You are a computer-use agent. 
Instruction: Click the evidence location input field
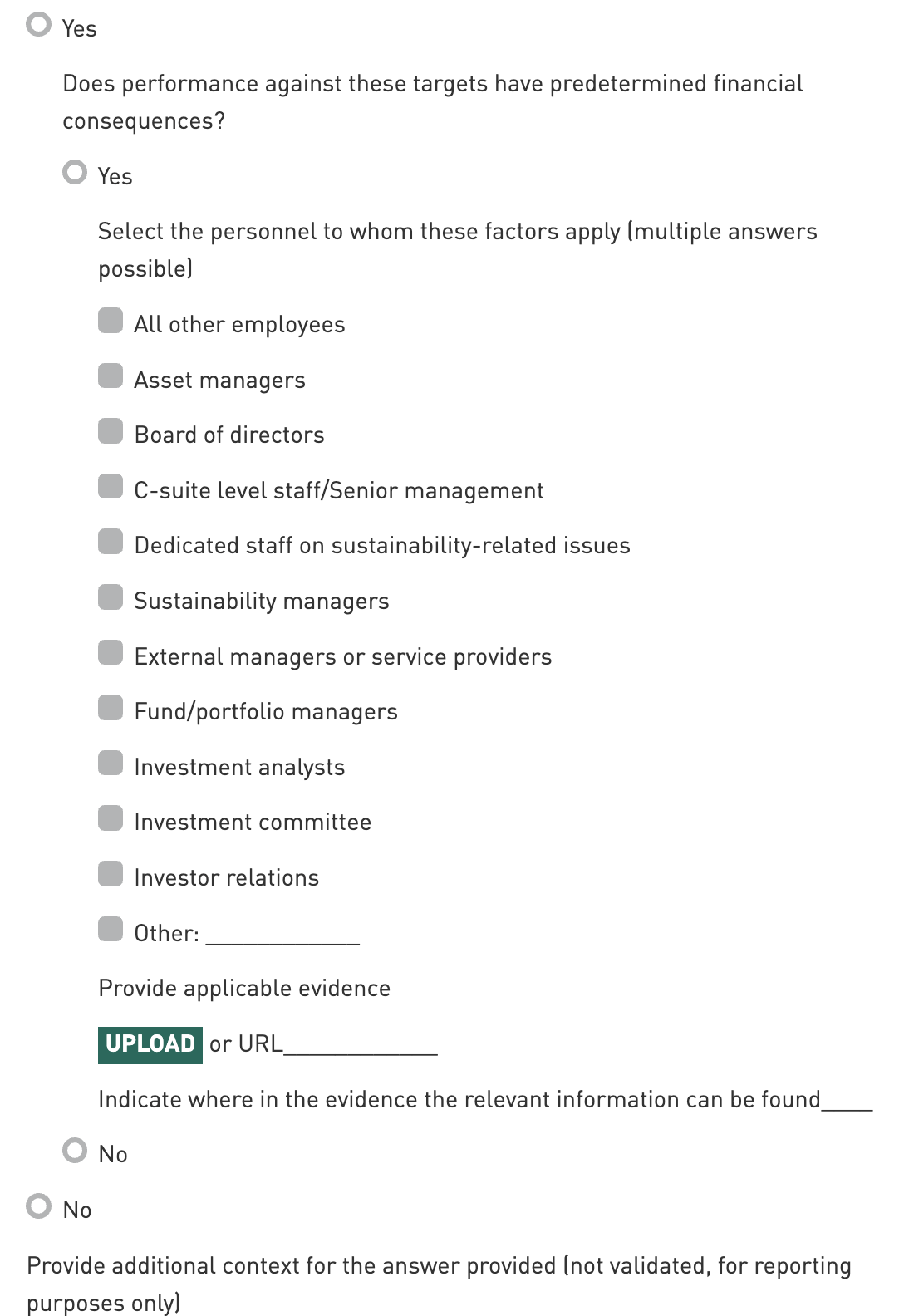(847, 1100)
